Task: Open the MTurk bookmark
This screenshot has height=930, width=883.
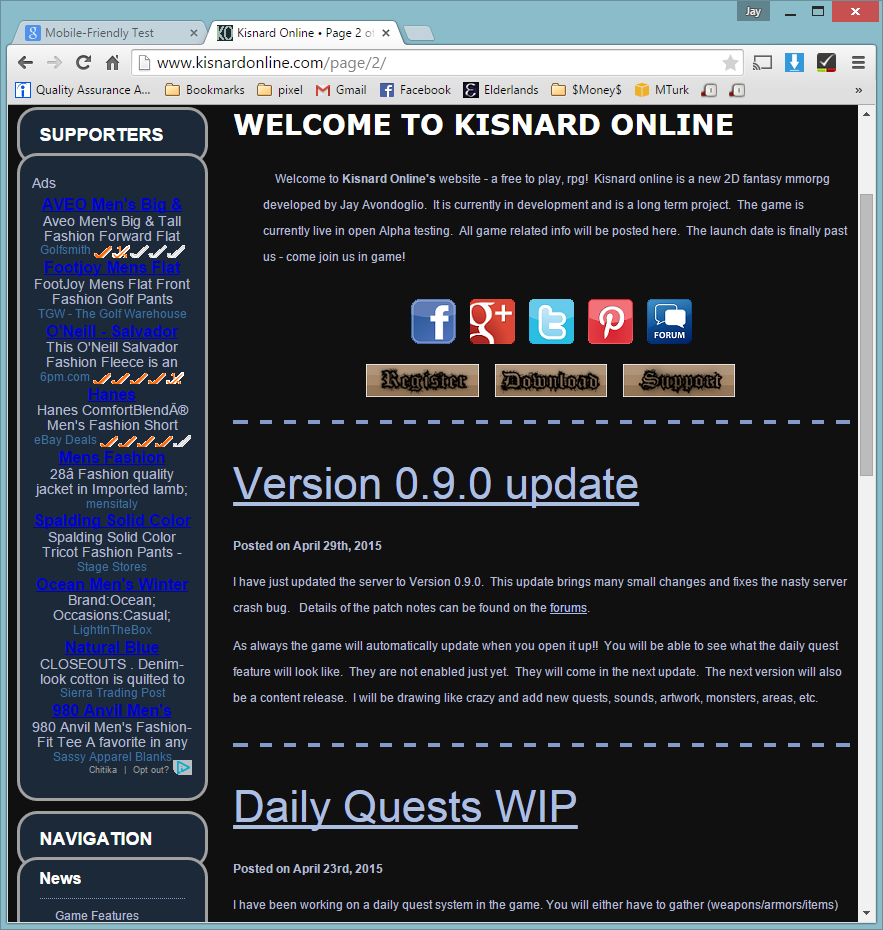Action: click(661, 90)
